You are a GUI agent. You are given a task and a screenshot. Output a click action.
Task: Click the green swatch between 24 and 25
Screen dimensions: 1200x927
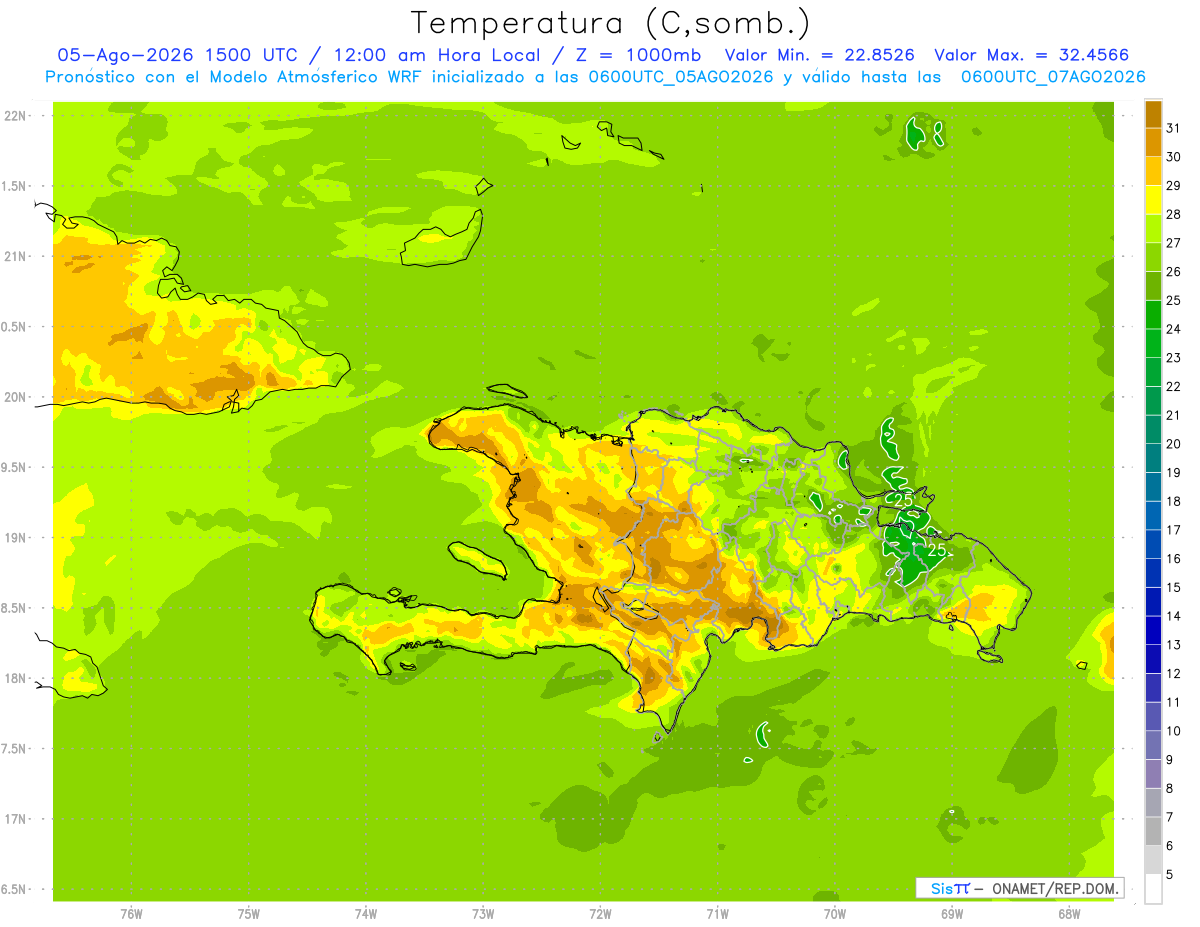tap(1153, 314)
